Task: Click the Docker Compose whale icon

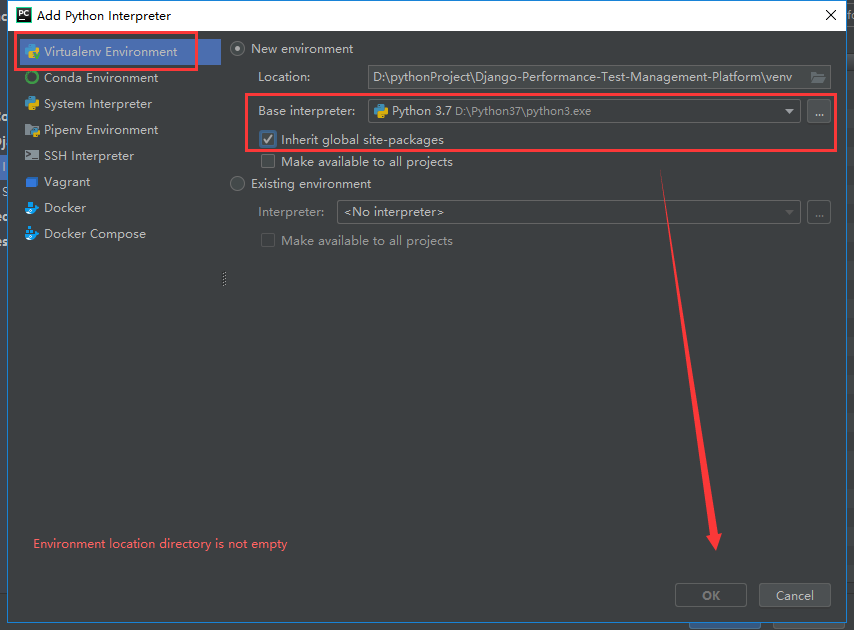Action: [32, 234]
